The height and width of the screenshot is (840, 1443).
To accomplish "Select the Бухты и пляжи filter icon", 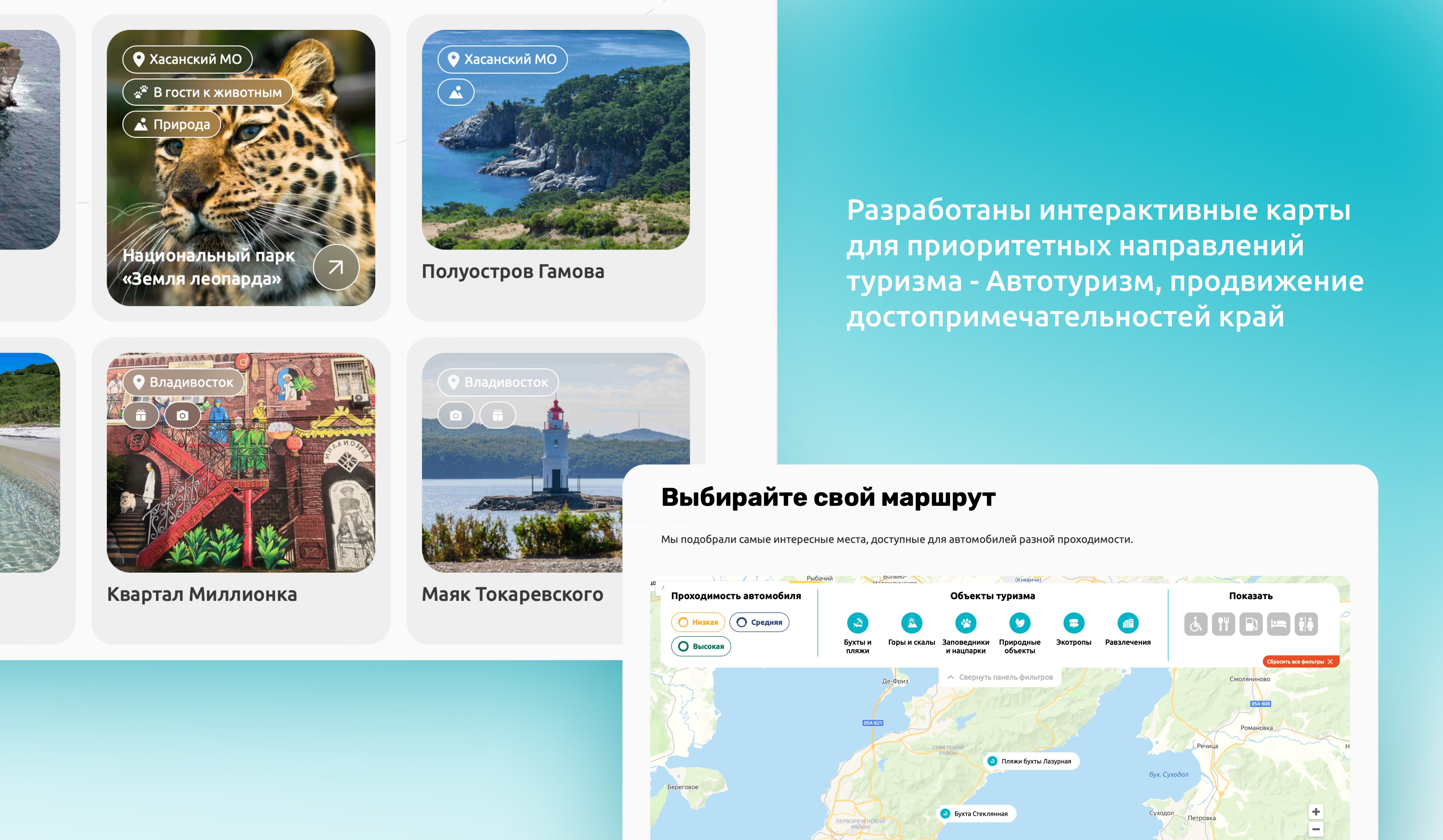I will (857, 622).
